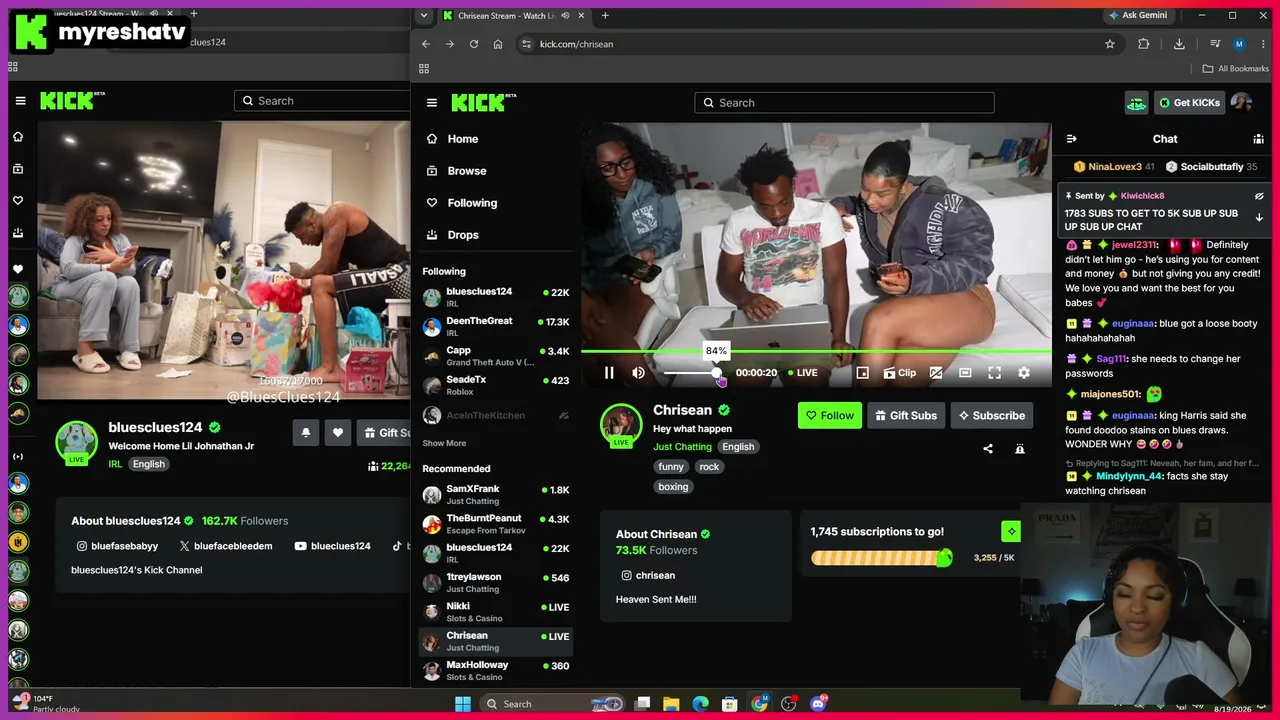Click the subscription goal progress bar
The height and width of the screenshot is (720, 1280).
tap(881, 558)
